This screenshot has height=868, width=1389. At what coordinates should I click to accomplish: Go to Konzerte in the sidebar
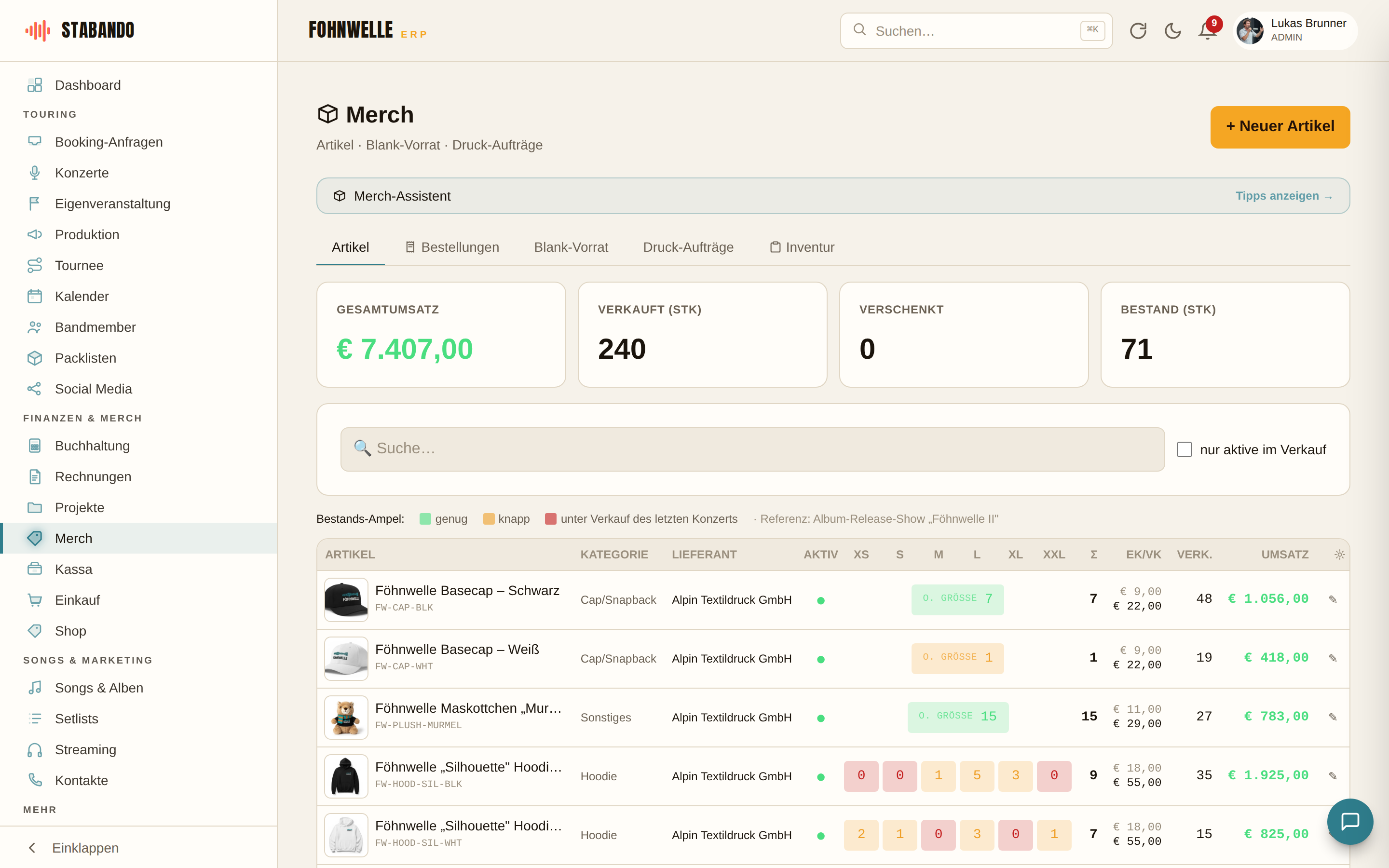pos(139,173)
